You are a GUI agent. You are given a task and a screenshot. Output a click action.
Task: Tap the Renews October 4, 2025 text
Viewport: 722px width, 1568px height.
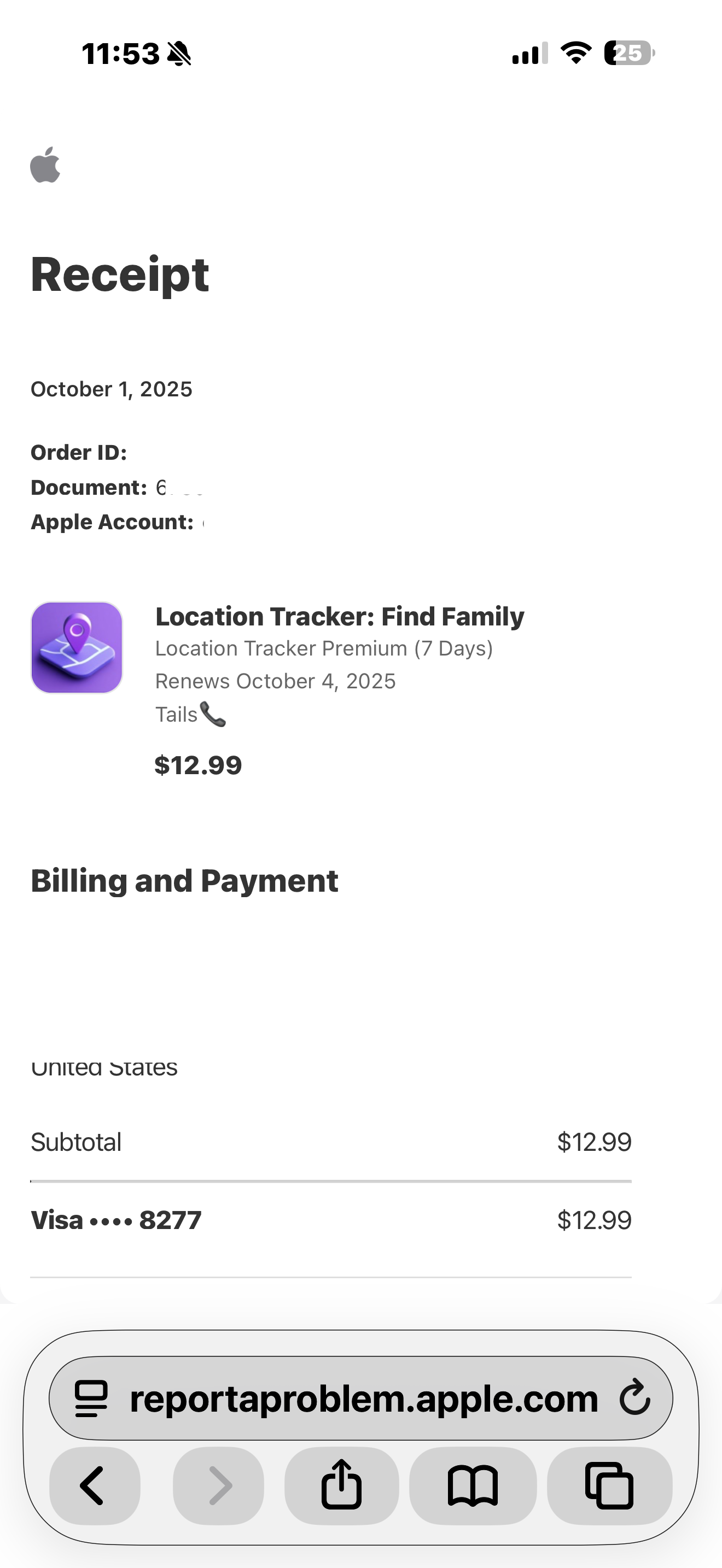[275, 681]
